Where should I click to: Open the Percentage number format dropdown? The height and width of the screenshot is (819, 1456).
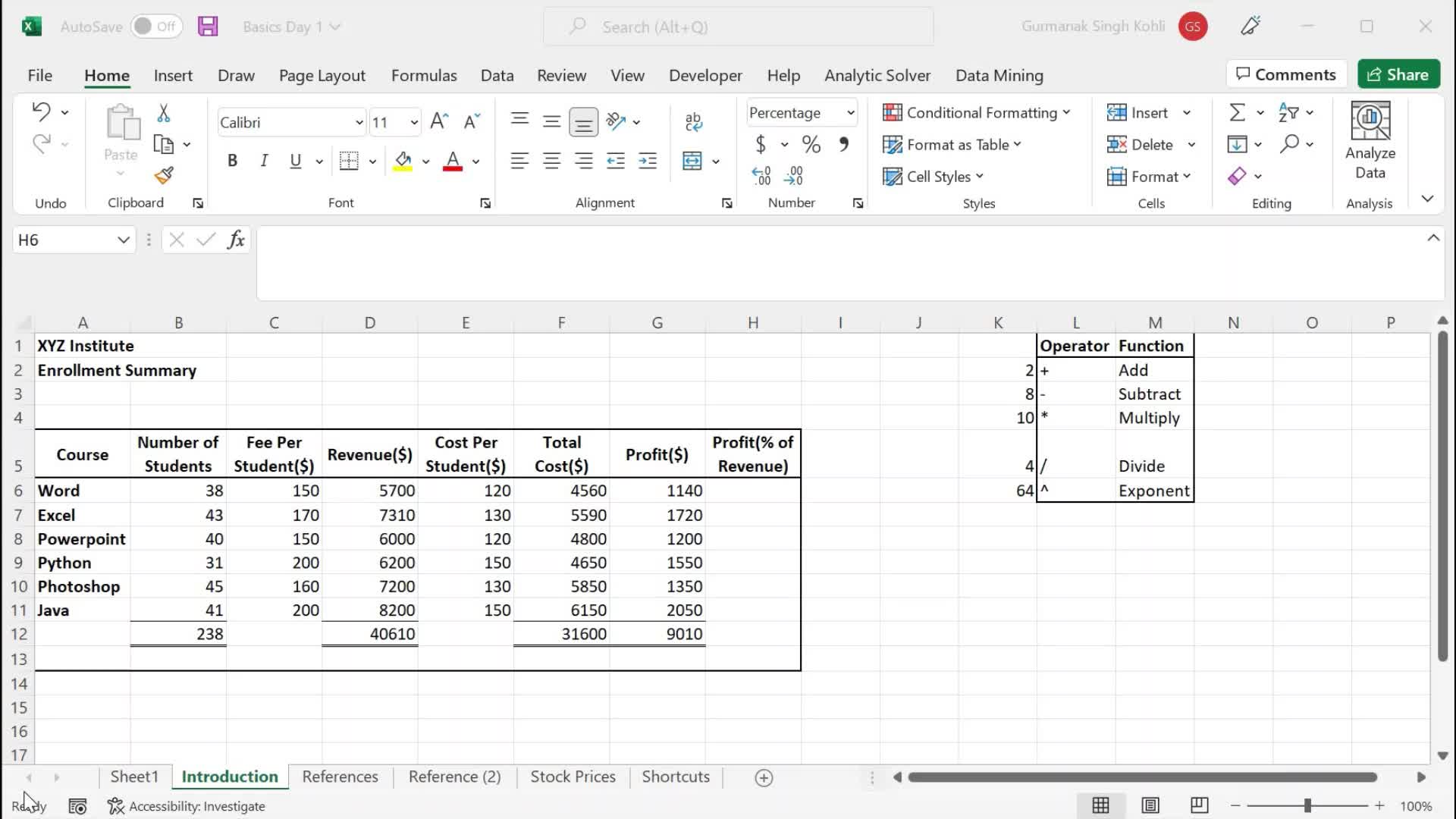point(850,113)
